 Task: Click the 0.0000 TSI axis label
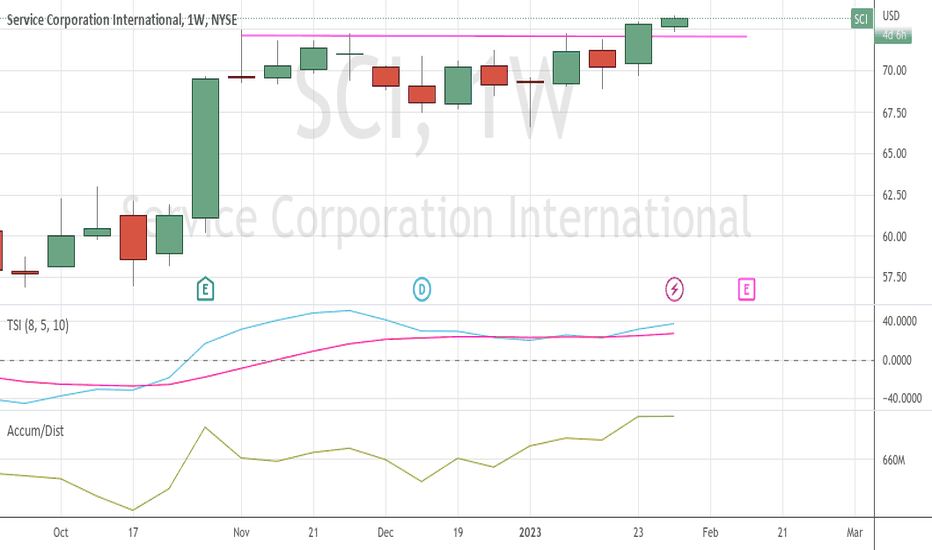[896, 360]
